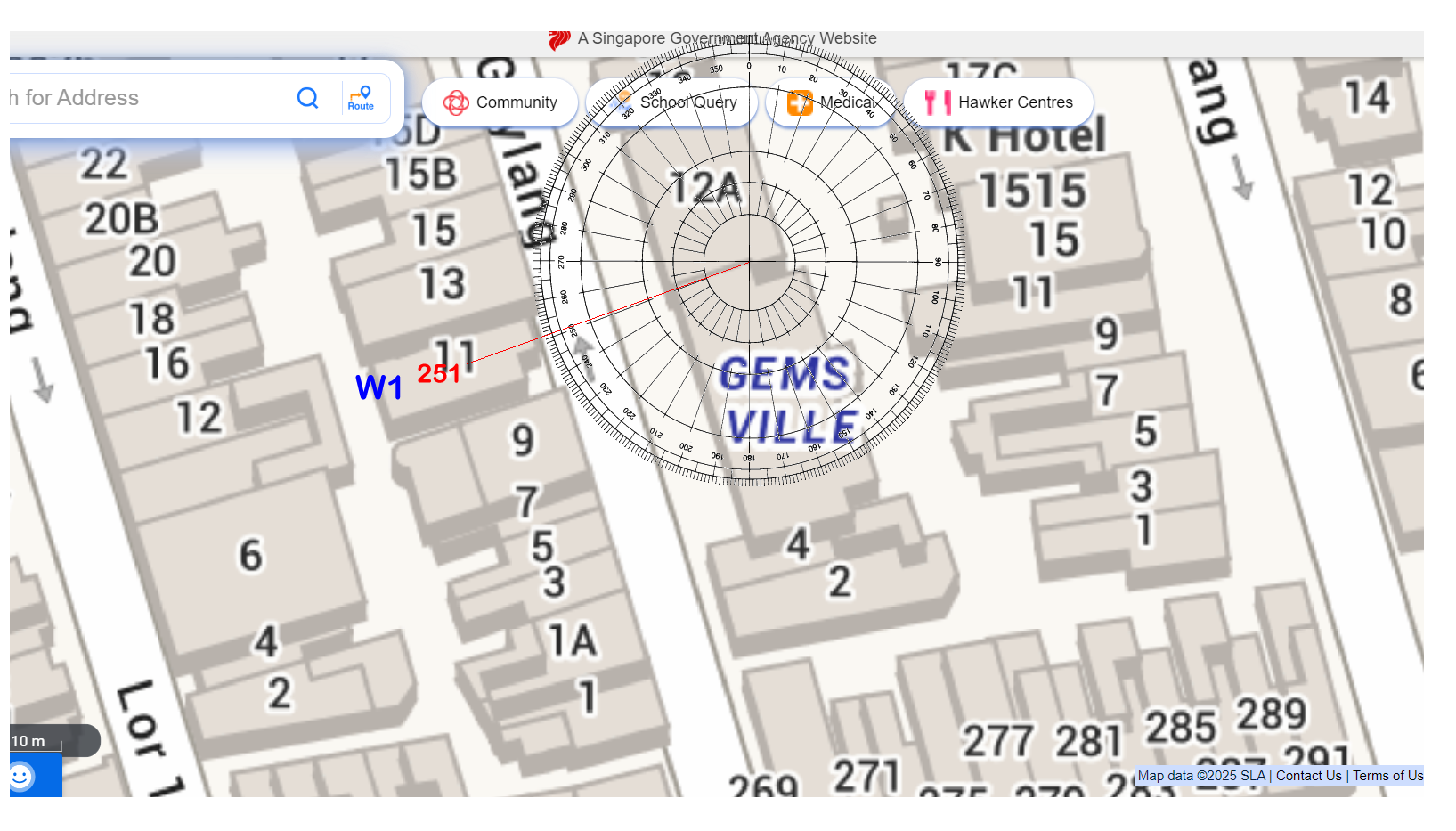Open the Route directions tool
Viewport: 1456px width, 831px height.
click(x=361, y=98)
